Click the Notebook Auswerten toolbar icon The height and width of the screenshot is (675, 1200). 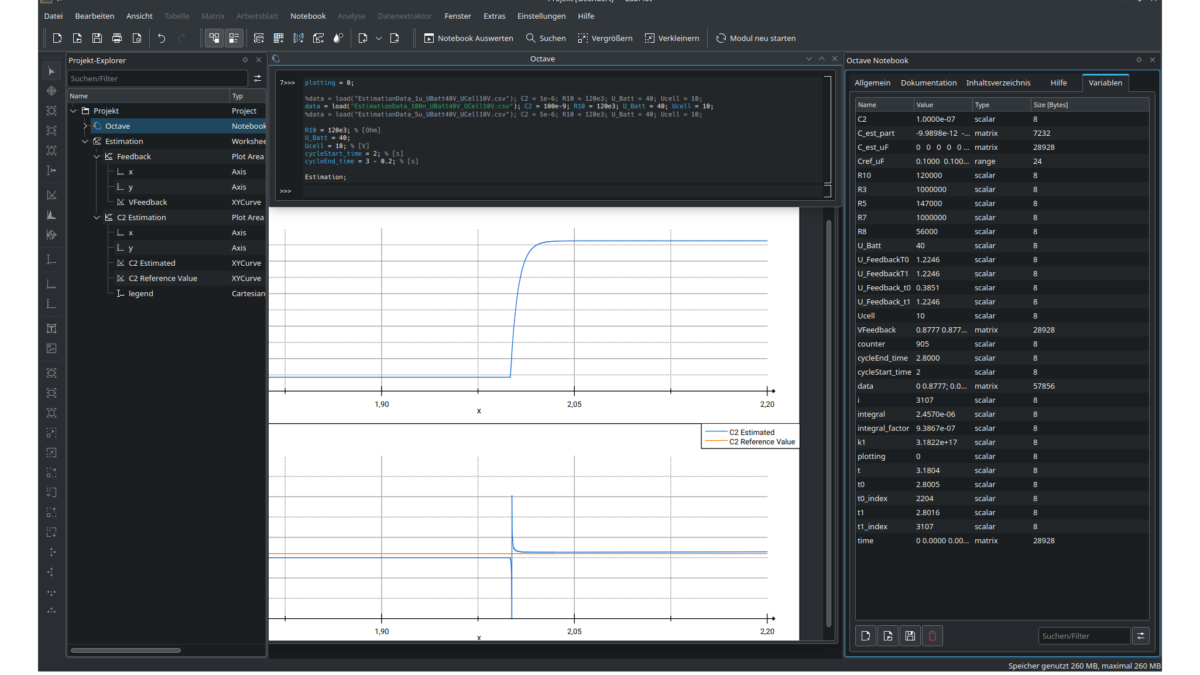pyautogui.click(x=430, y=39)
